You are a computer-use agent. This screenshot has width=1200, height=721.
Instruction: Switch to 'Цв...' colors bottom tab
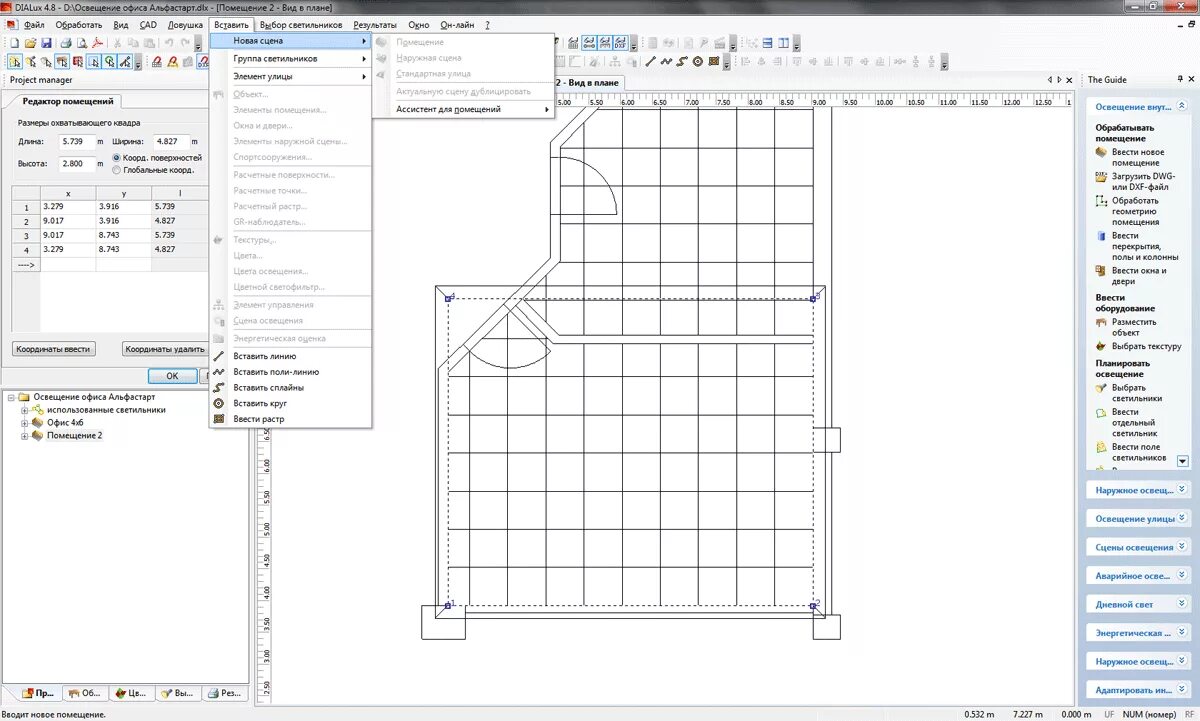pos(131,693)
